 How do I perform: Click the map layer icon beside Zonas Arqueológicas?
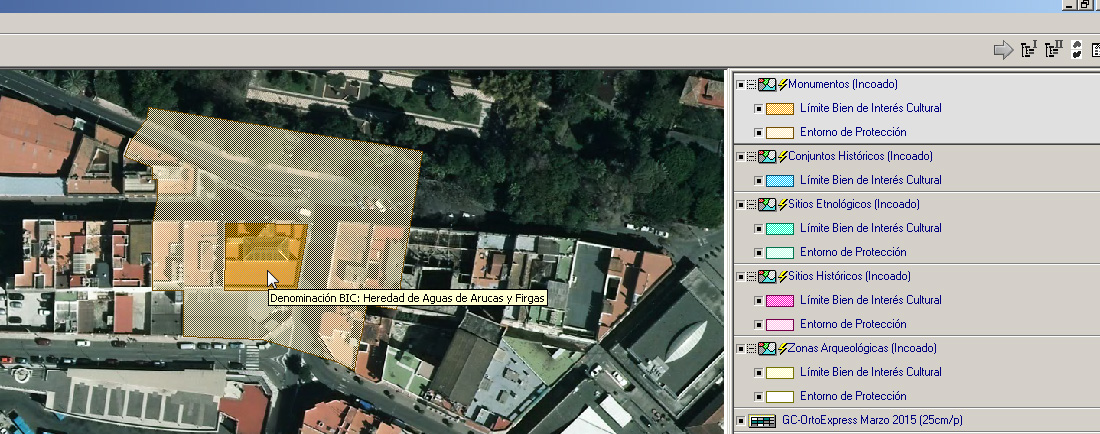(x=767, y=348)
